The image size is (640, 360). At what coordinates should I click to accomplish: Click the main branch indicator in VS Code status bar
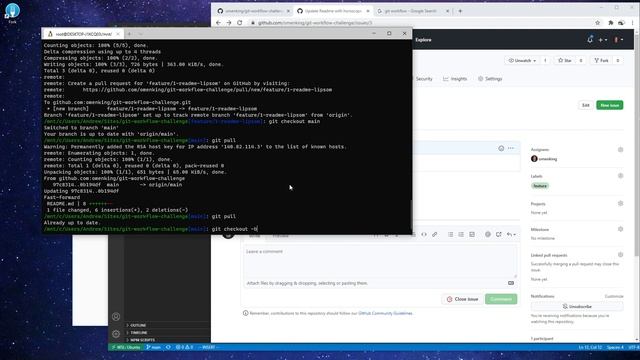[x=153, y=347]
